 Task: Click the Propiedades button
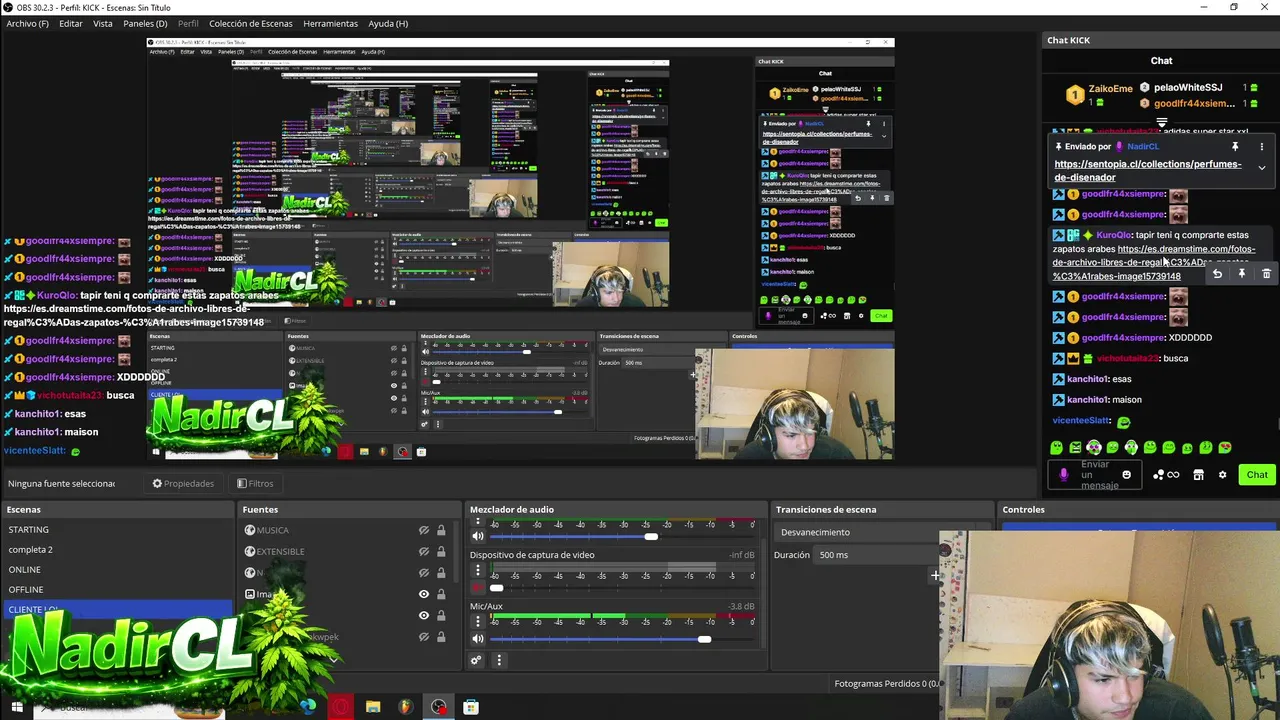[x=183, y=483]
